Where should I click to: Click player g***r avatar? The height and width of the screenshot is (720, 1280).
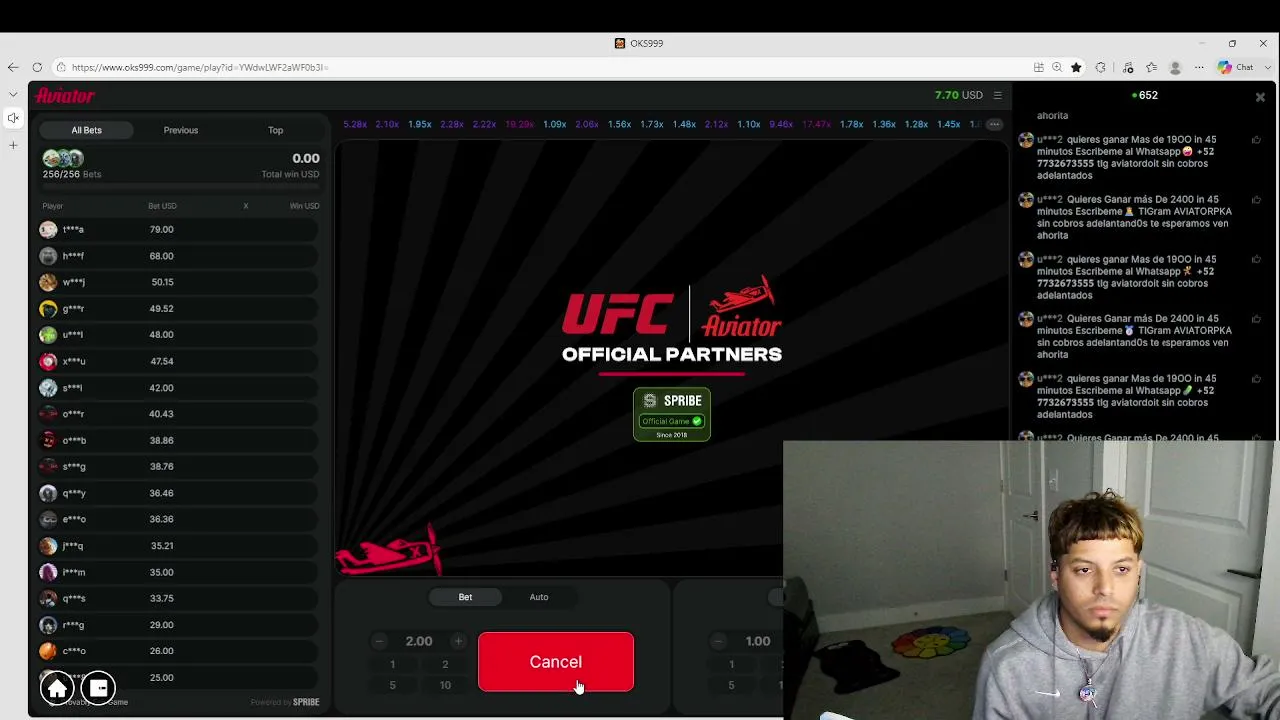[x=48, y=309]
